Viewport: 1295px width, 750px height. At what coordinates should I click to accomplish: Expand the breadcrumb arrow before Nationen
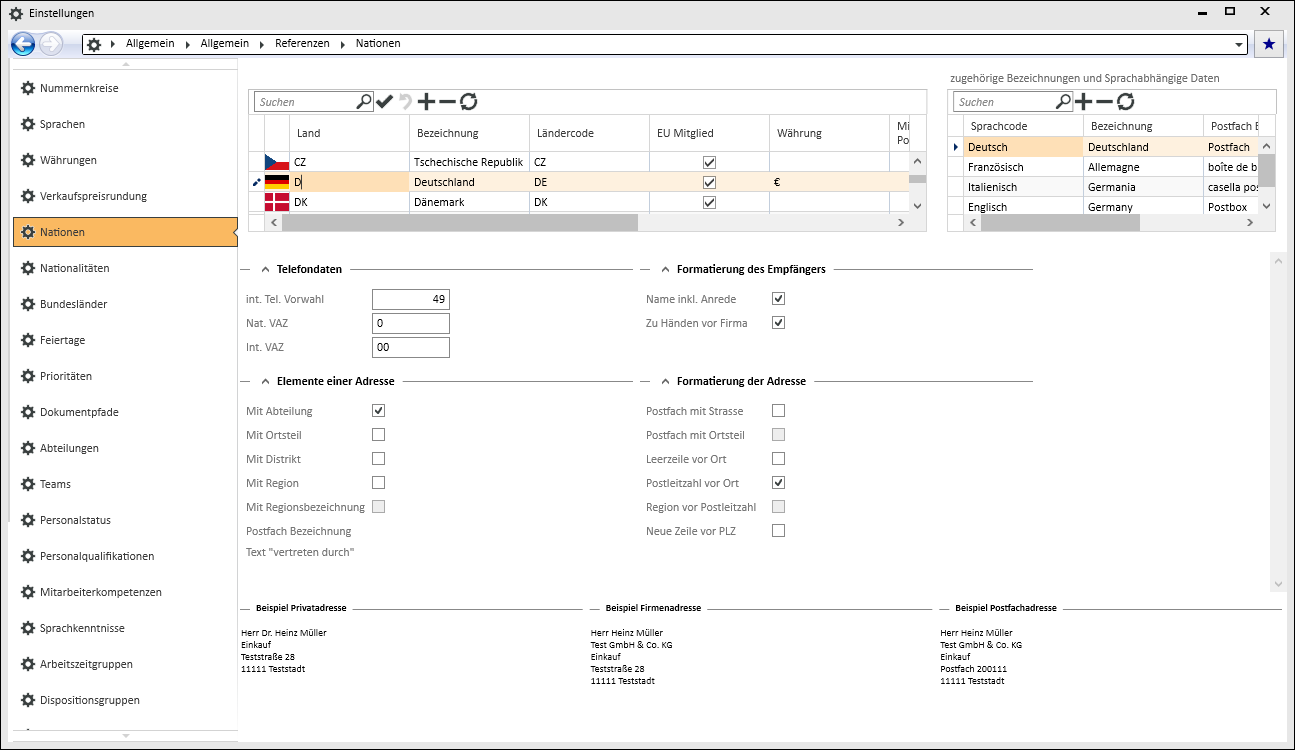click(x=343, y=44)
